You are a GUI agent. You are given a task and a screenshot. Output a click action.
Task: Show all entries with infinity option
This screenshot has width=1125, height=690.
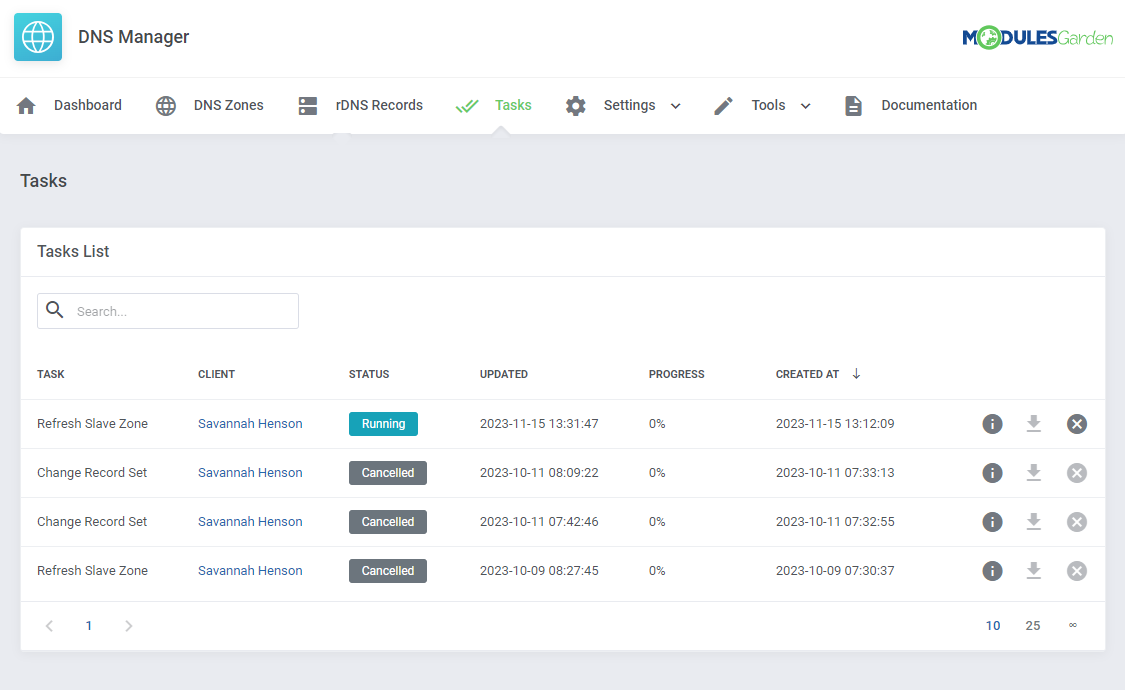coord(1073,625)
